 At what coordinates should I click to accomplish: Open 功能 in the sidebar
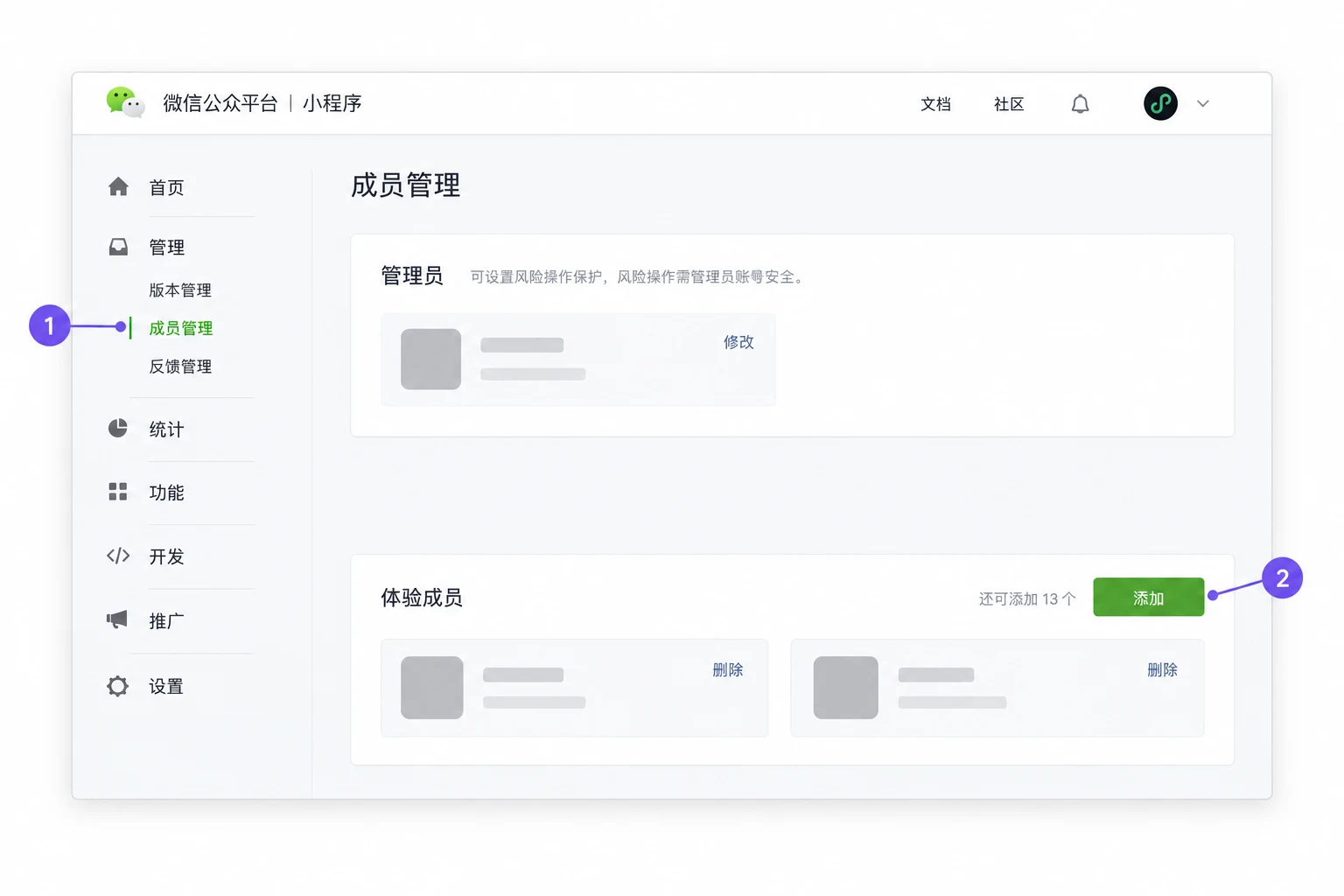[x=166, y=493]
